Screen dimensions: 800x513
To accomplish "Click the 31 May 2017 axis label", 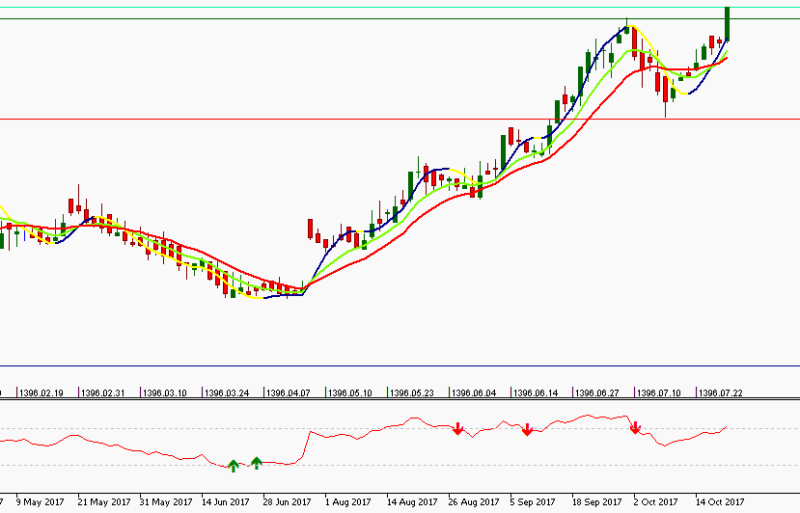I will (x=166, y=502).
